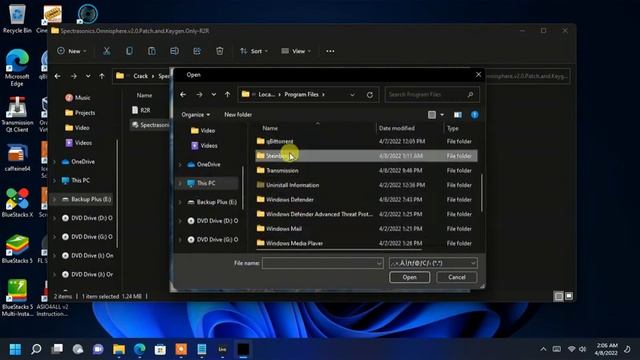Open the View menu in File Explorer
Image resolution: width=640 pixels, height=360 pixels.
coord(296,51)
